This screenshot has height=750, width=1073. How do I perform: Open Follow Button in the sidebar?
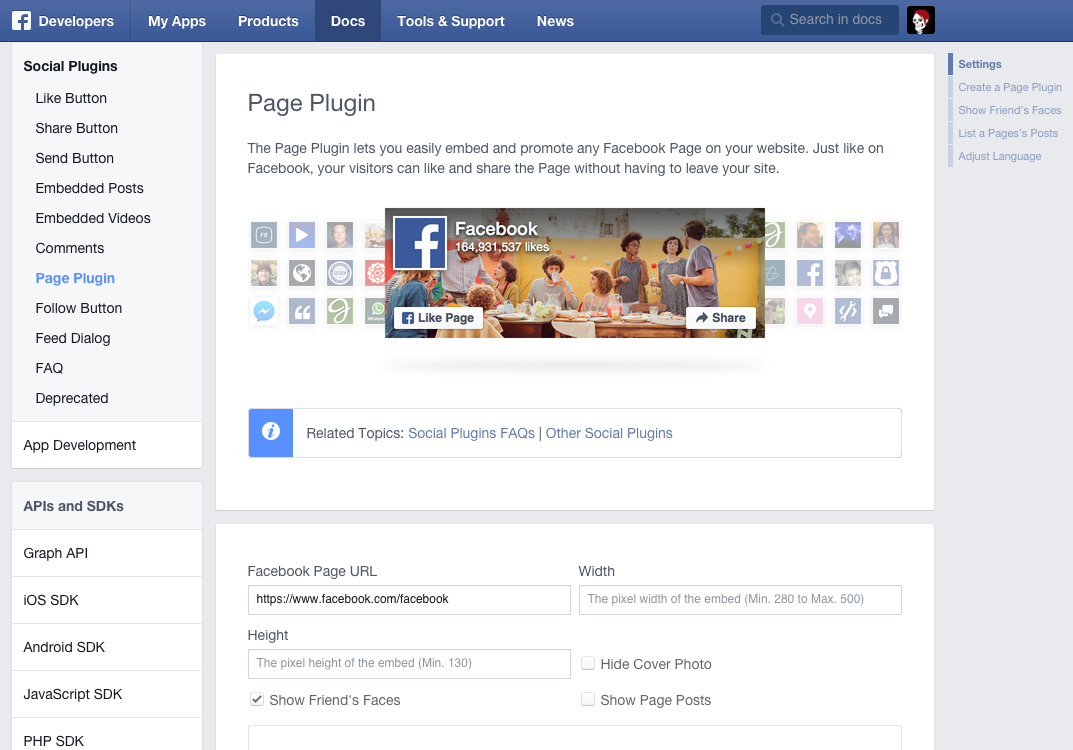[79, 309]
